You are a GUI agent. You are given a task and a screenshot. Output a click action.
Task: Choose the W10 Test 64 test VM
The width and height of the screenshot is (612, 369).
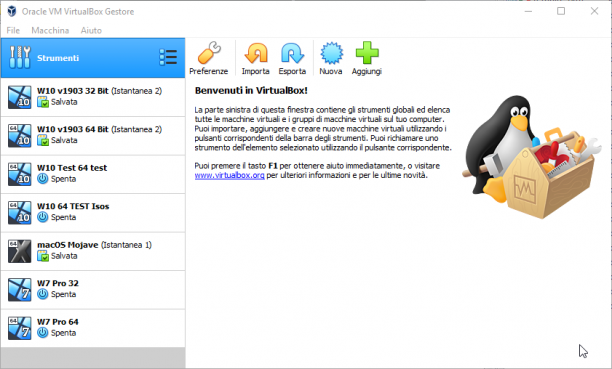click(x=93, y=174)
